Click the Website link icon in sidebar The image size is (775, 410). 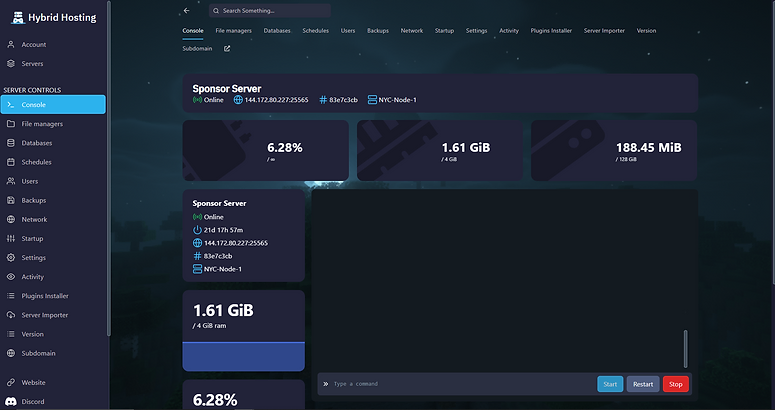click(x=11, y=382)
